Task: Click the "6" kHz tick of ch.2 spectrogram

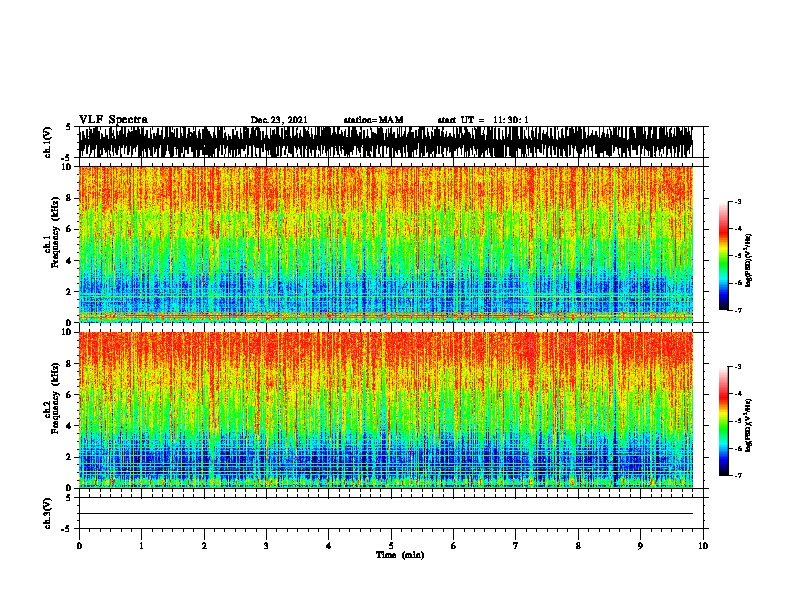Action: (x=70, y=394)
